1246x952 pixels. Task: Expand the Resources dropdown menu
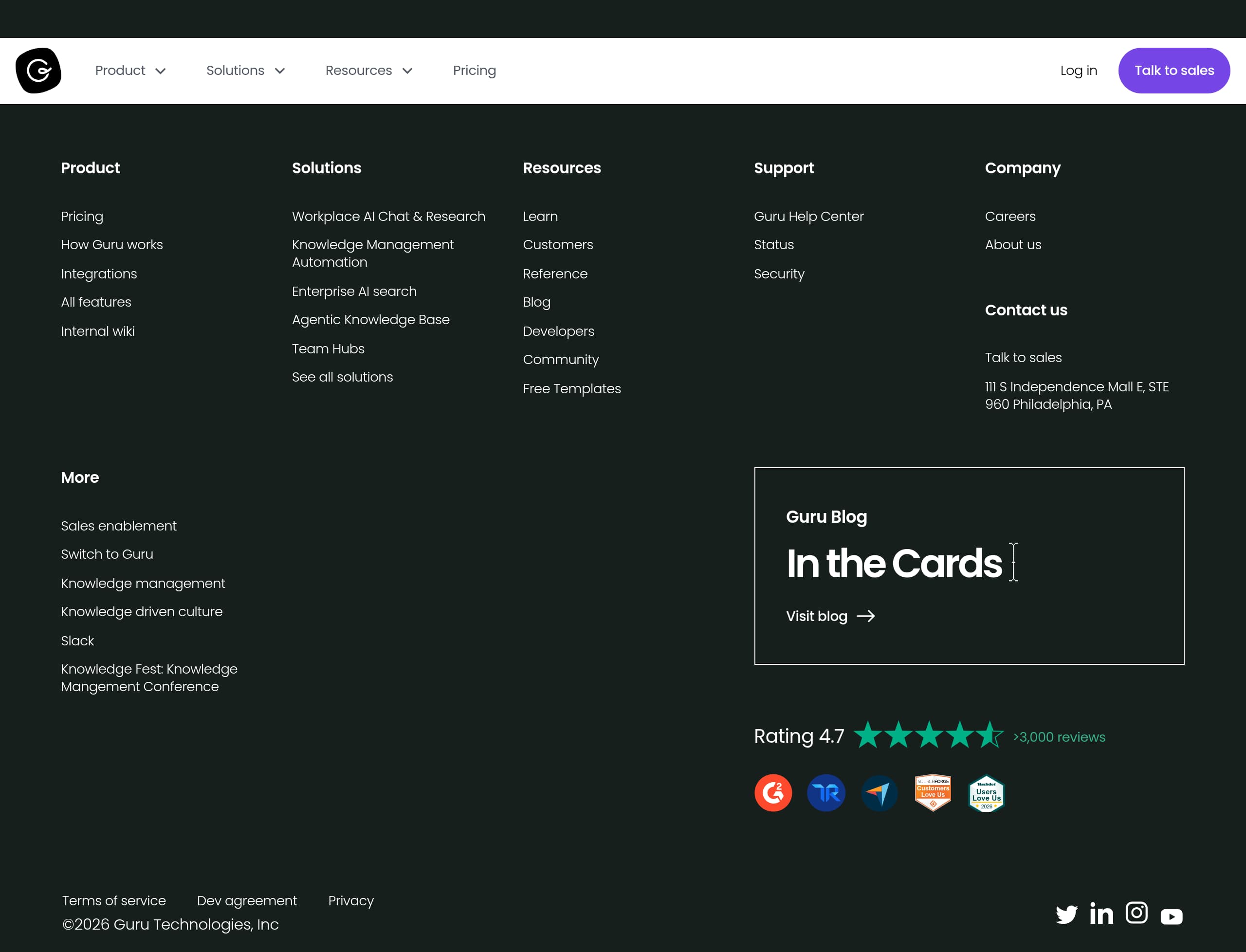(x=368, y=70)
